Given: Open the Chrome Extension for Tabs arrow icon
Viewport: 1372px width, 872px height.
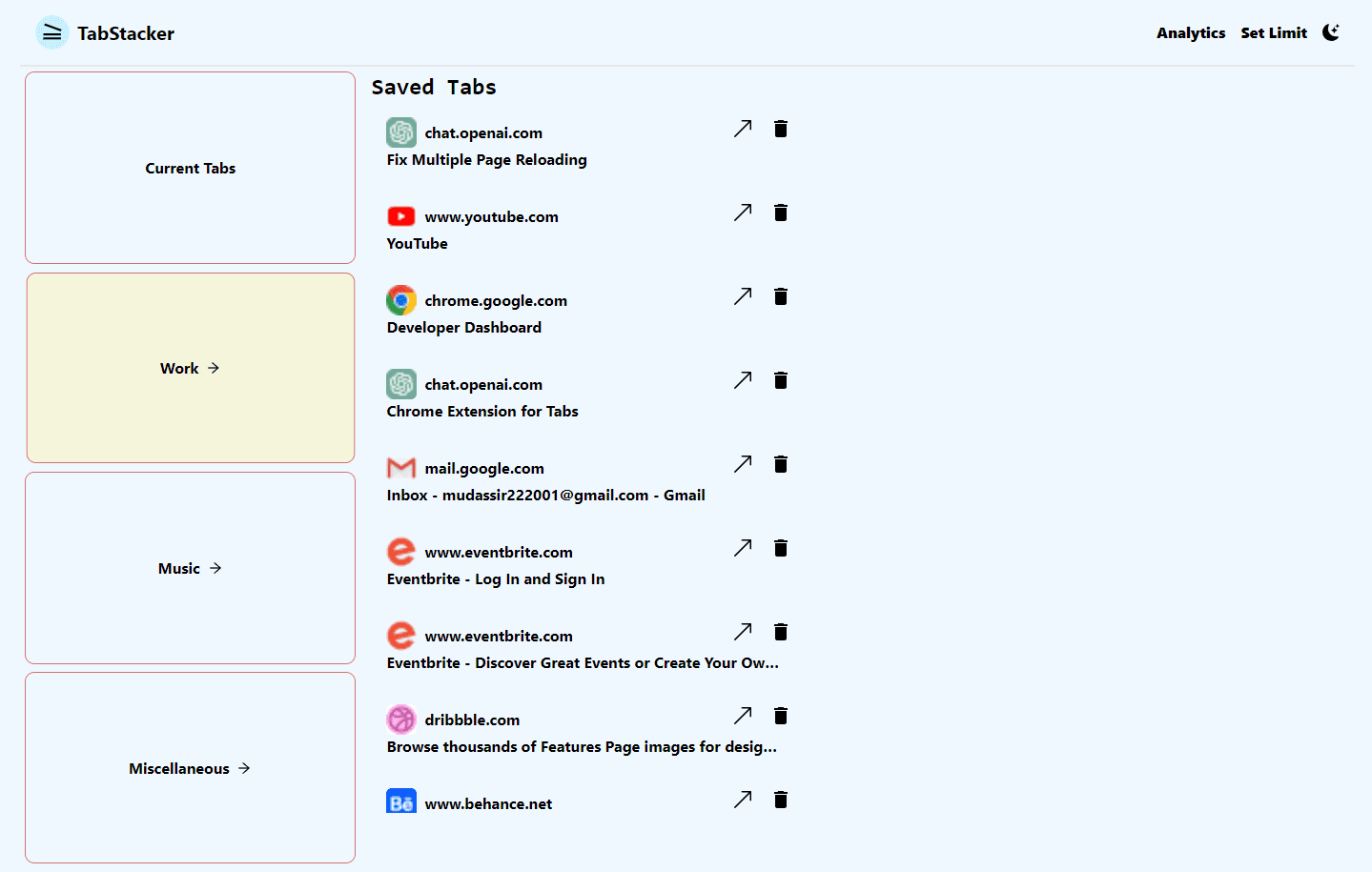Looking at the screenshot, I should click(743, 380).
